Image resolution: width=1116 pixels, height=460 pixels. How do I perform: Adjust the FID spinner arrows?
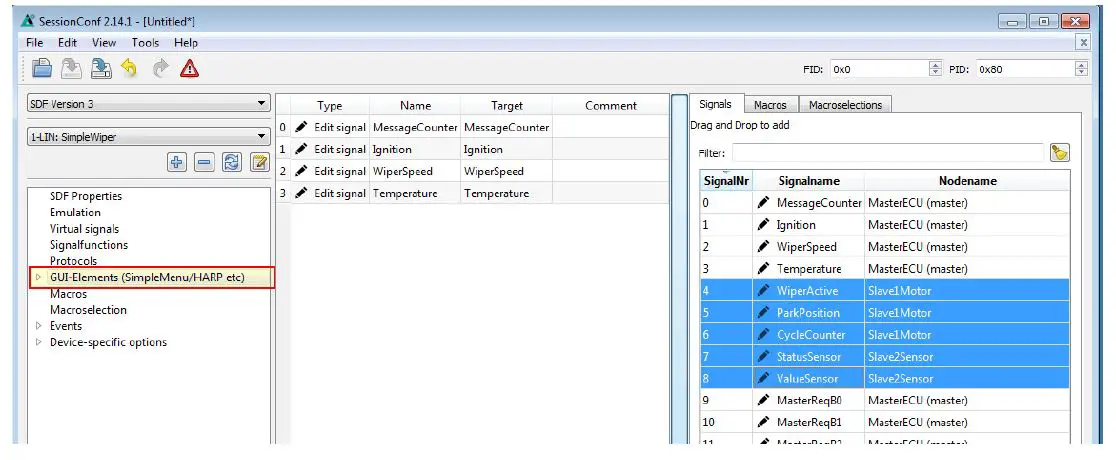(935, 69)
